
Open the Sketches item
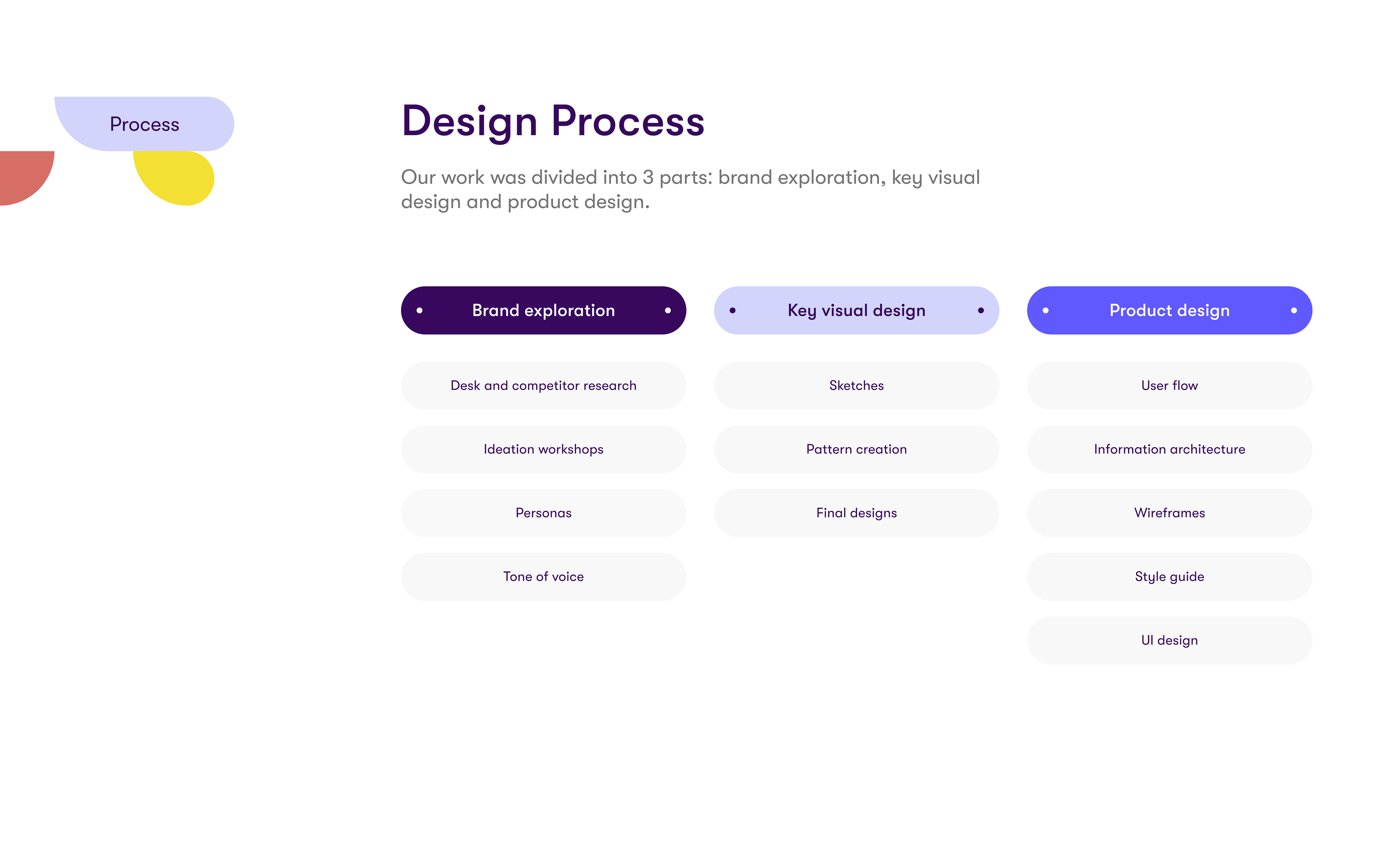click(x=856, y=386)
